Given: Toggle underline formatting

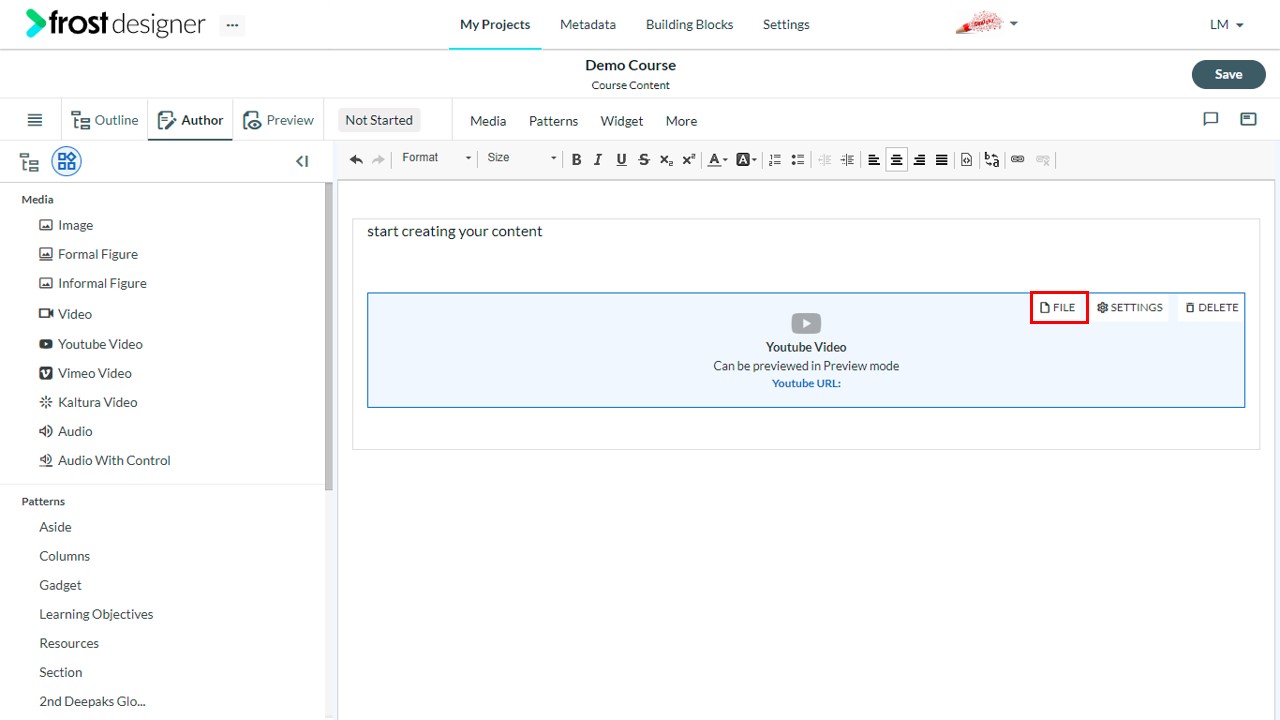Looking at the screenshot, I should pos(621,160).
